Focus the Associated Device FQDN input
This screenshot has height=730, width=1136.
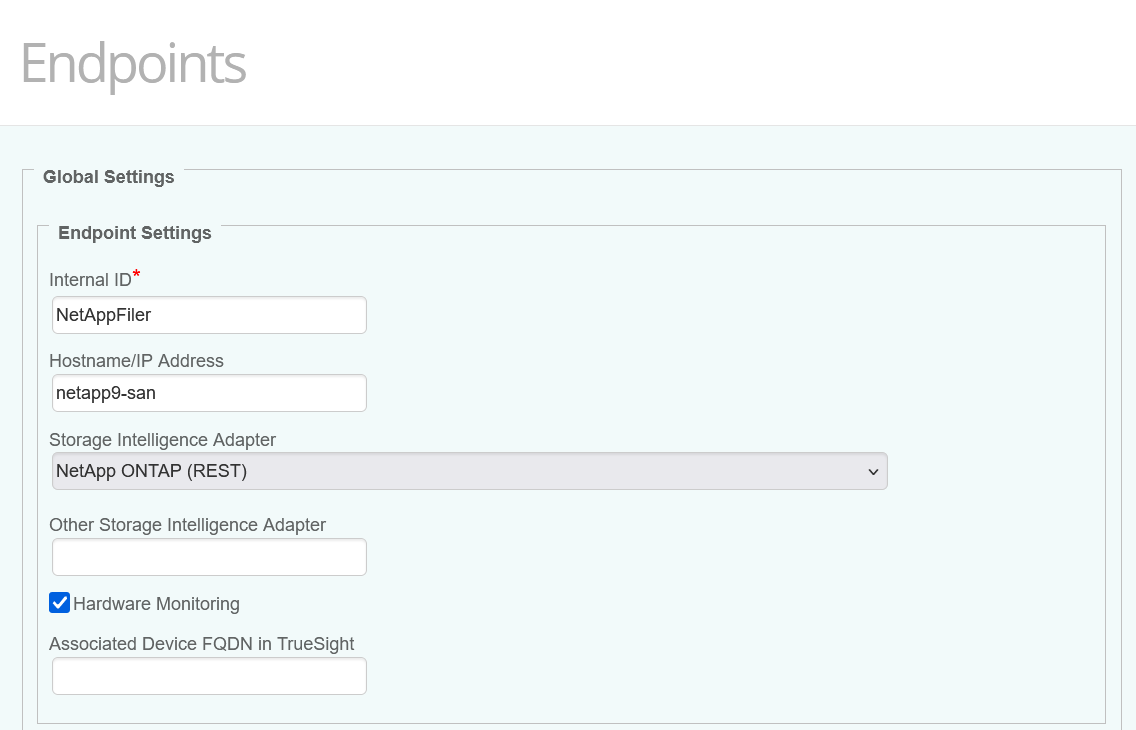coord(209,675)
